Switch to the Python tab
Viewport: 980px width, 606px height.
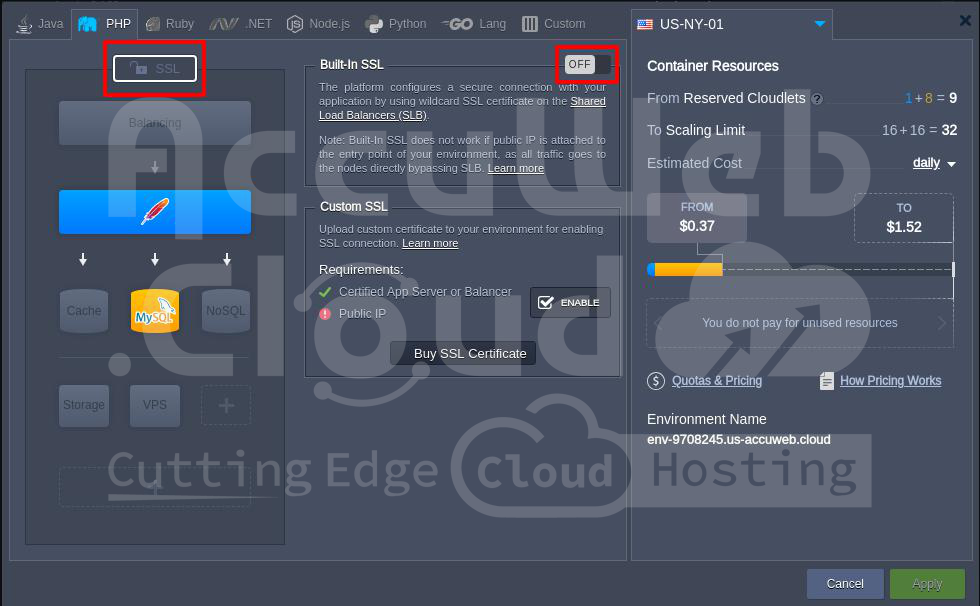(396, 23)
